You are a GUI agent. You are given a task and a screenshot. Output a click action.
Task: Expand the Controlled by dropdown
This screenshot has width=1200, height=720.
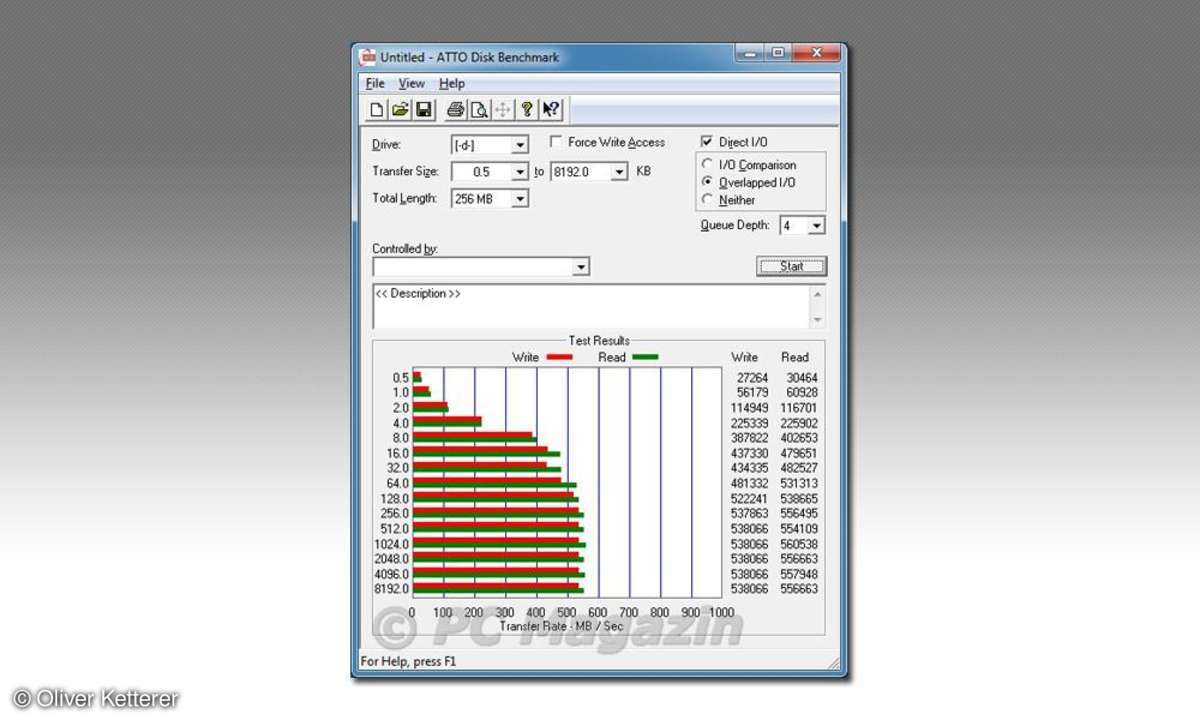(581, 267)
